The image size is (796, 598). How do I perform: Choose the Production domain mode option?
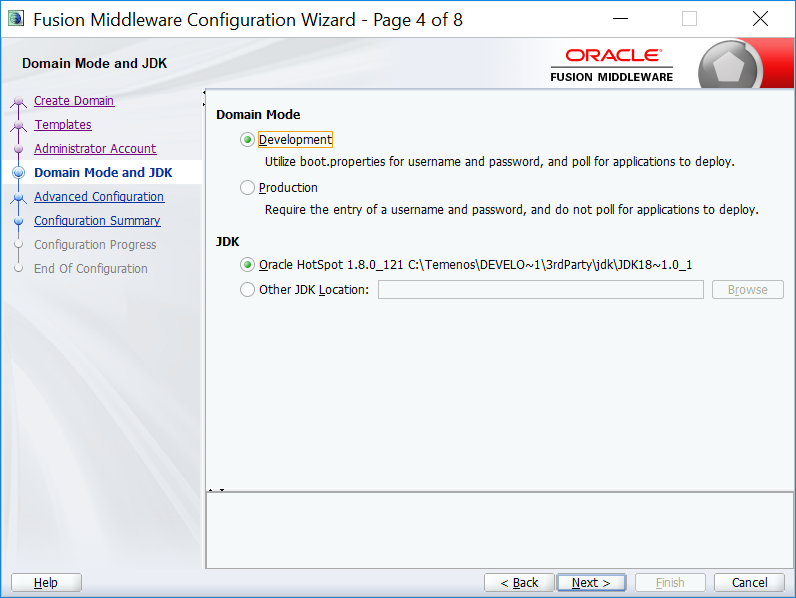pos(248,188)
